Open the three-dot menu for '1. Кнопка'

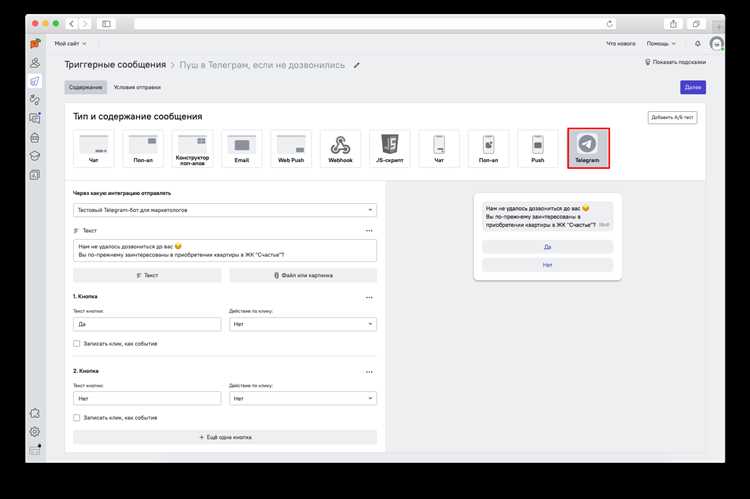(369, 297)
